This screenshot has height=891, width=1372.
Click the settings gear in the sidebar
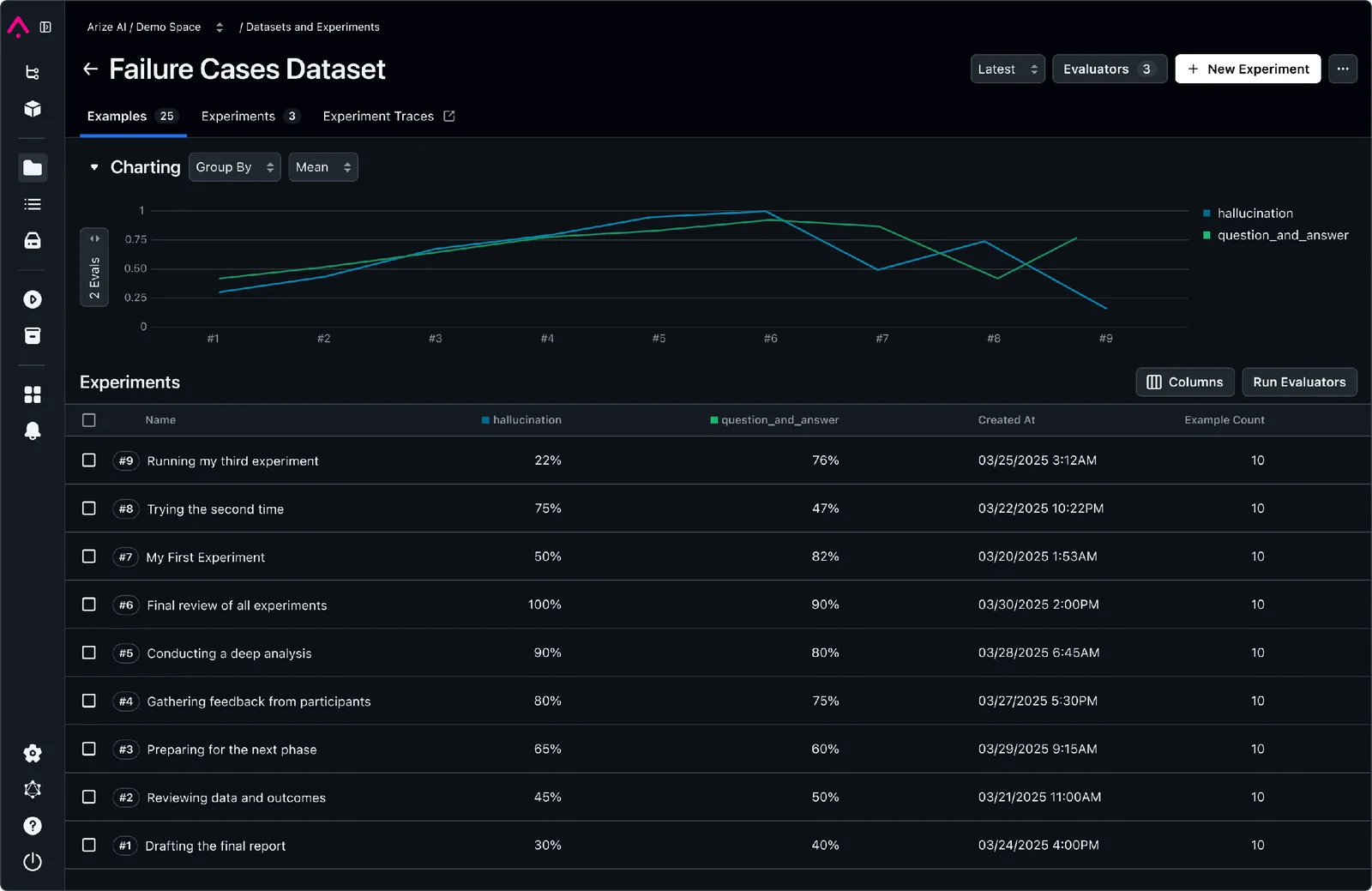point(32,753)
